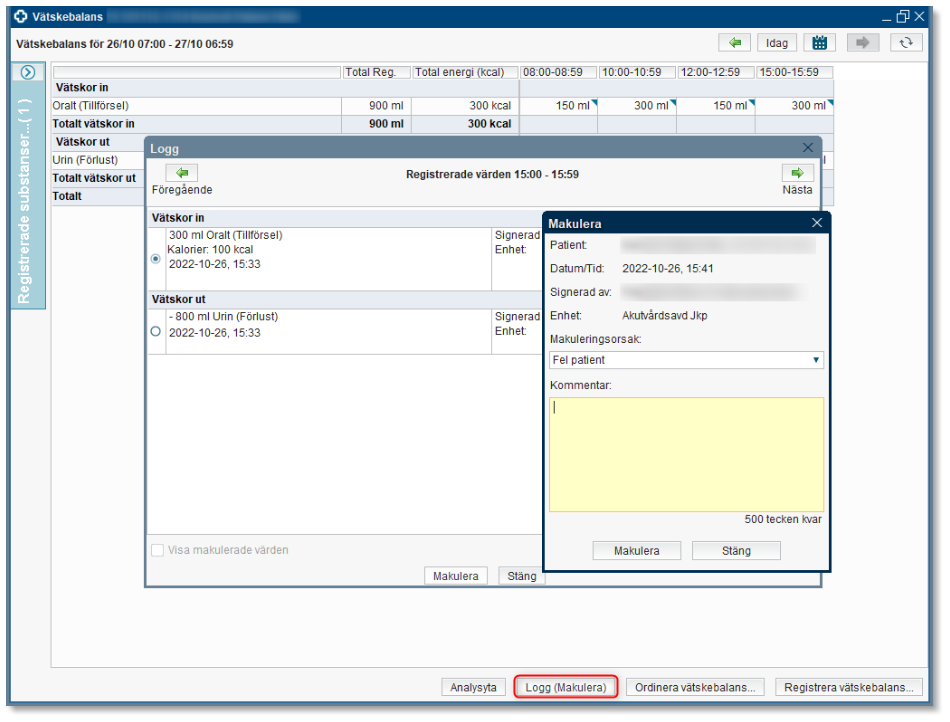This screenshot has width=950, height=722.
Task: Toggle Visa makulerade värden checkbox
Action: (158, 550)
